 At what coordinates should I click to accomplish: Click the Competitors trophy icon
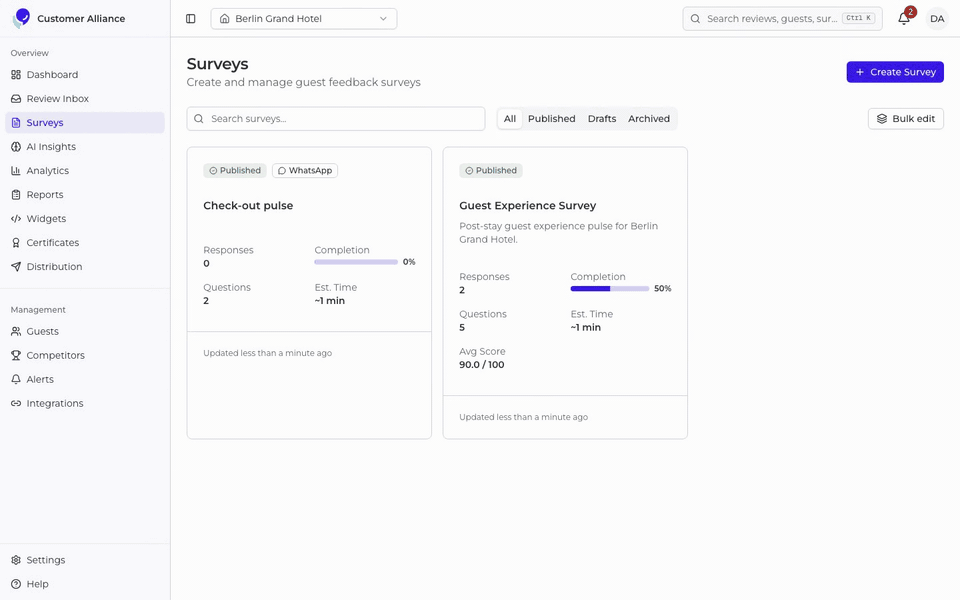16,355
